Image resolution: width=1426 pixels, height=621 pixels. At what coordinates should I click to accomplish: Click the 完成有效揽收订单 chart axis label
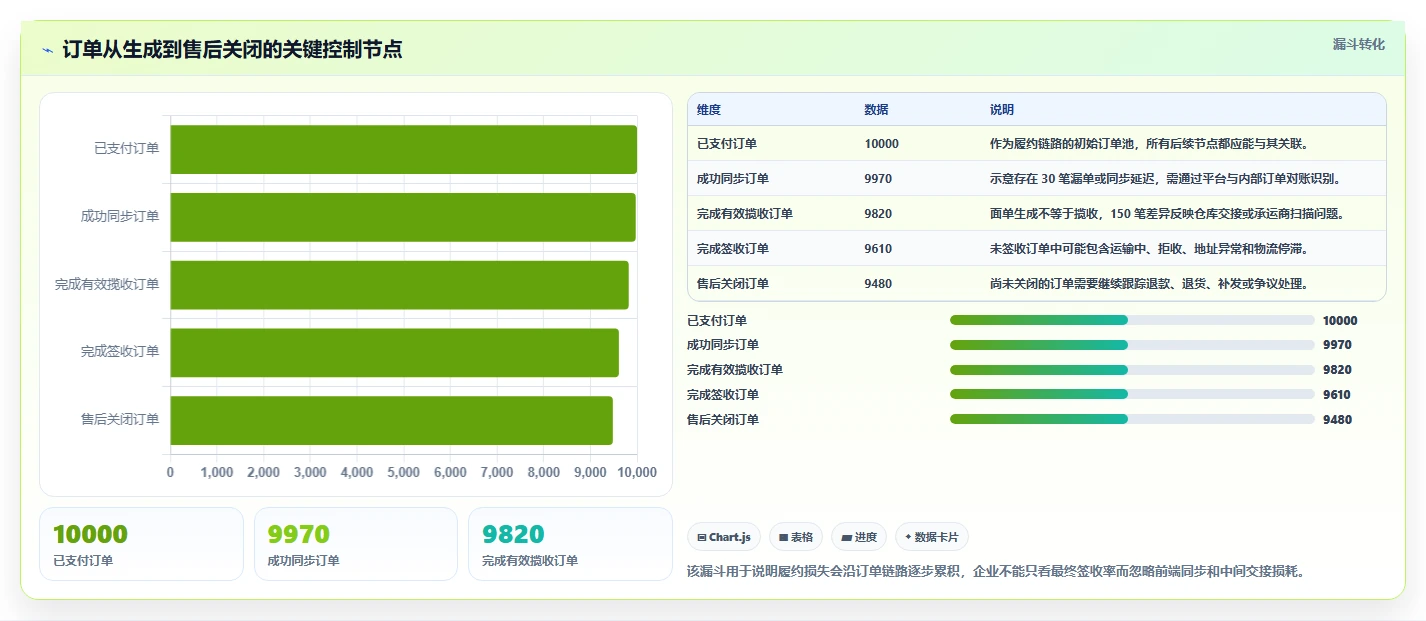click(107, 285)
